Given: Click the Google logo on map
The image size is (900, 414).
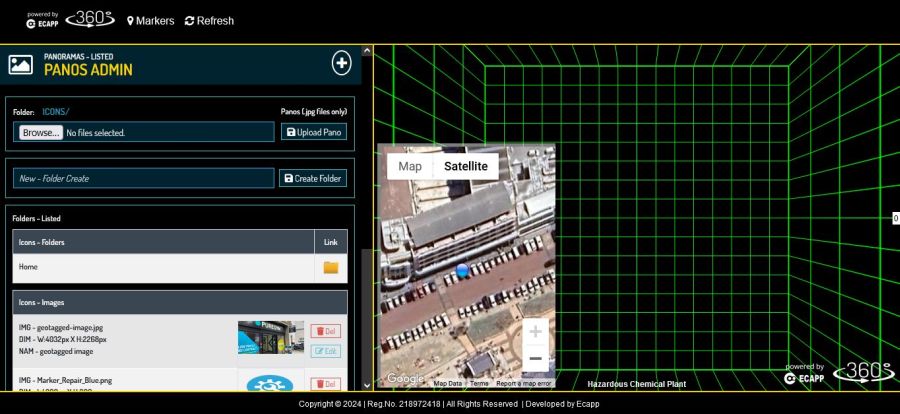Looking at the screenshot, I should tap(405, 379).
